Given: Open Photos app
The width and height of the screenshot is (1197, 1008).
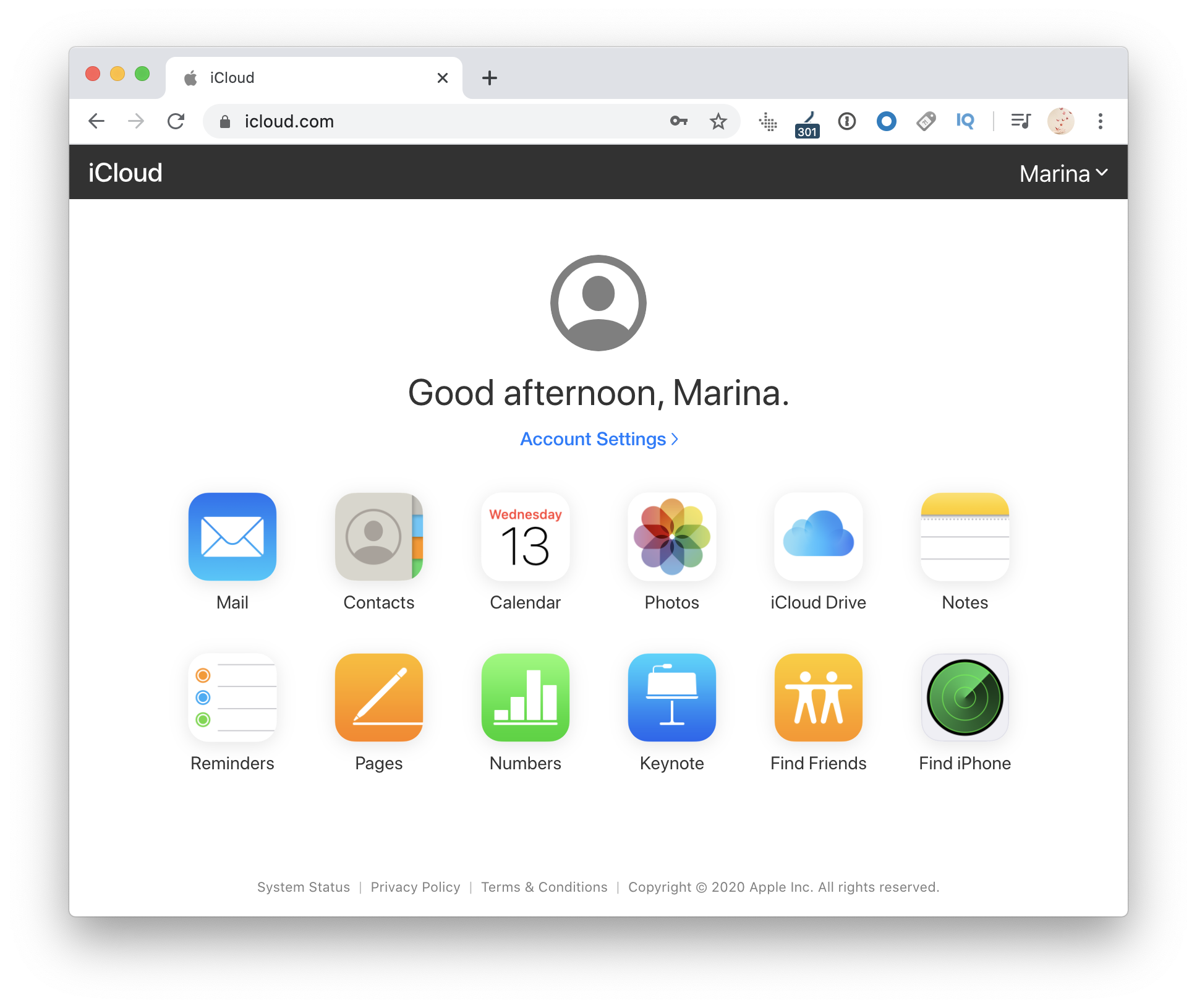Looking at the screenshot, I should (x=671, y=549).
